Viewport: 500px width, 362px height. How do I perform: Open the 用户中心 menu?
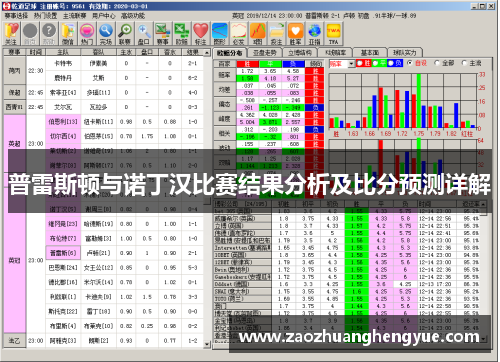(x=104, y=16)
